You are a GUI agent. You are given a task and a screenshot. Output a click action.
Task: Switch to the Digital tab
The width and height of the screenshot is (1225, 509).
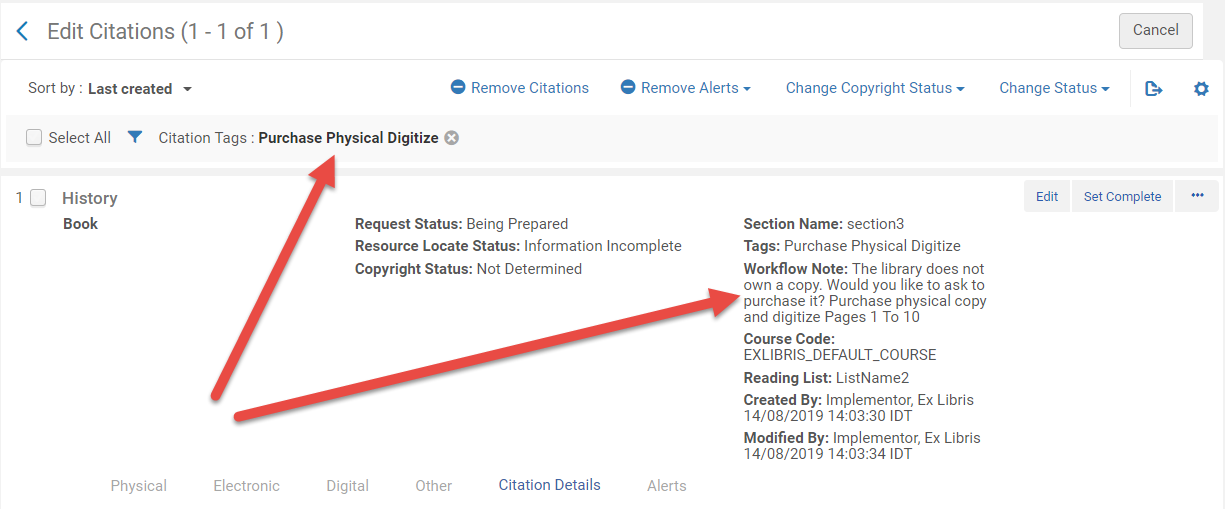pos(347,486)
